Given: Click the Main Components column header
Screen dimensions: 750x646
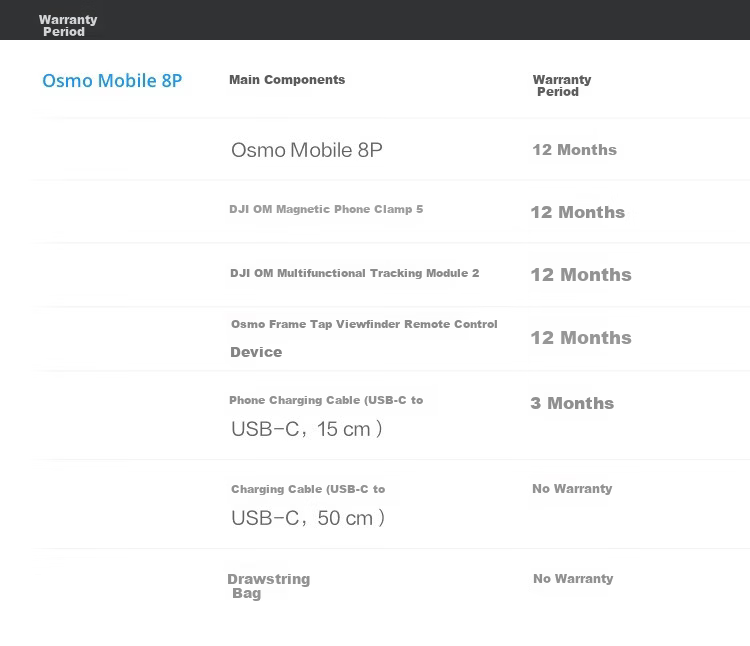Looking at the screenshot, I should click(x=287, y=79).
